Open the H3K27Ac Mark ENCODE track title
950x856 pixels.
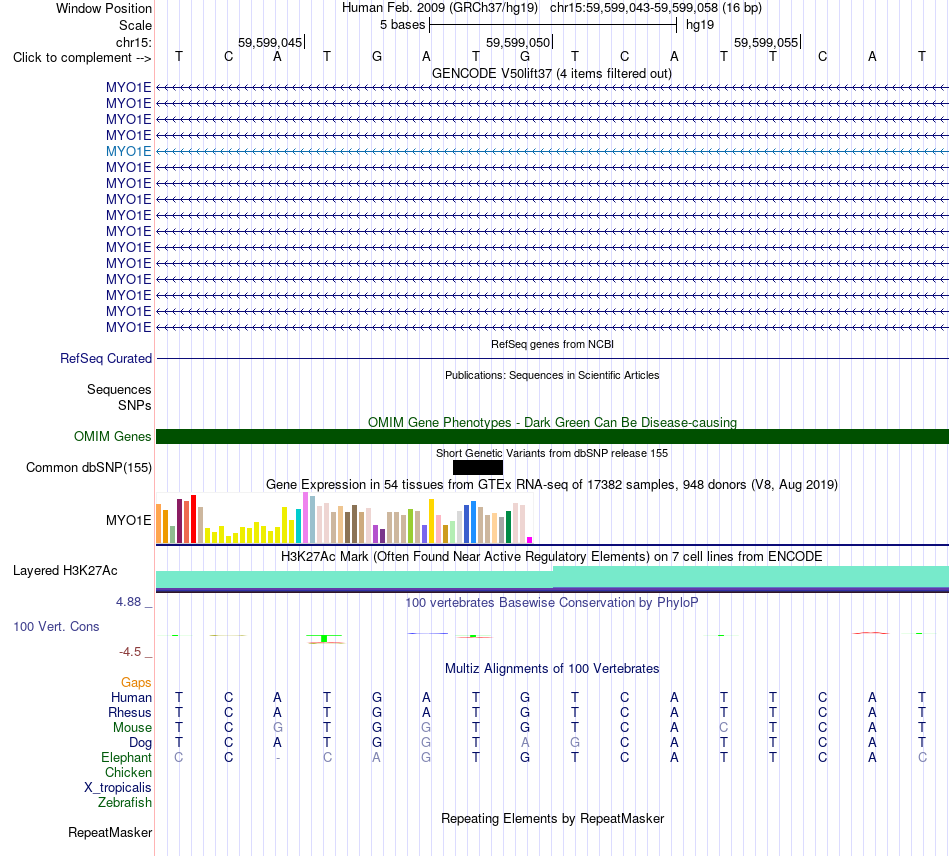pos(552,557)
